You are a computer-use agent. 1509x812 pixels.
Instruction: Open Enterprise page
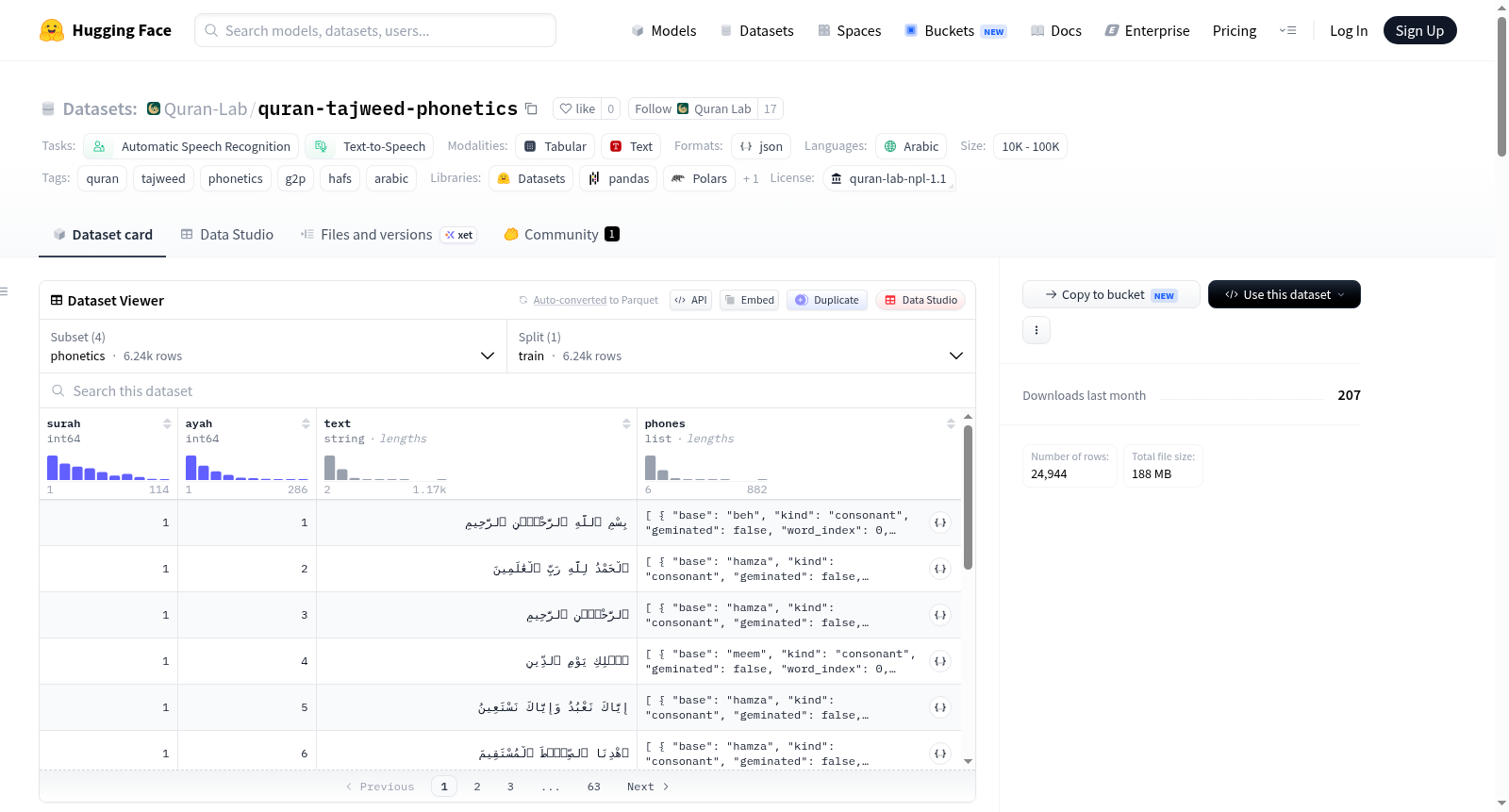click(1147, 30)
